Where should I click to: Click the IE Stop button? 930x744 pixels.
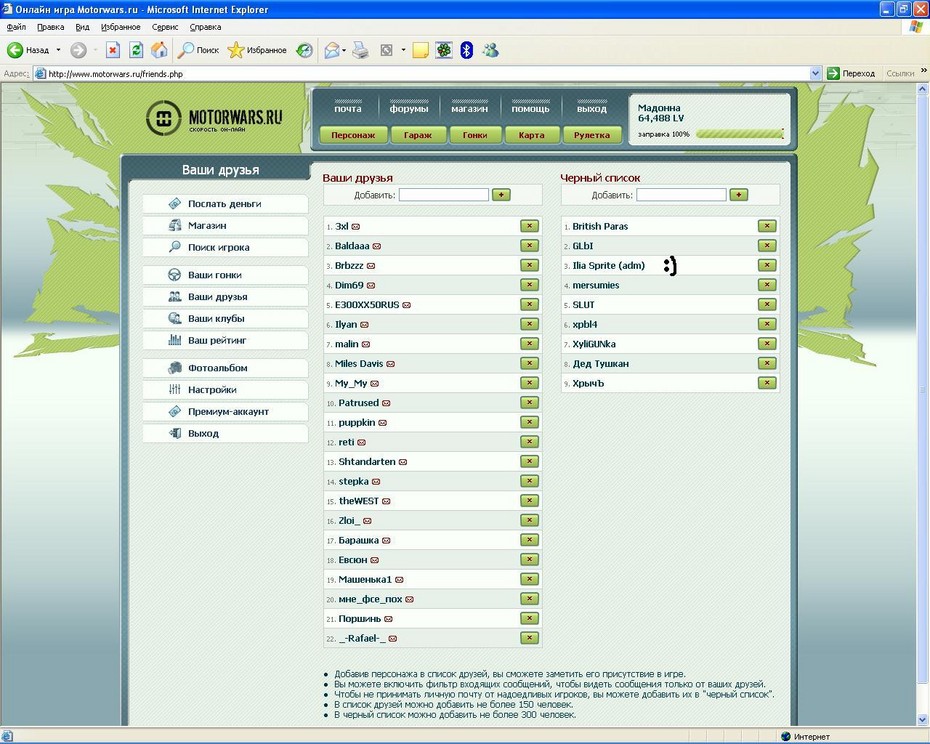pyautogui.click(x=113, y=50)
